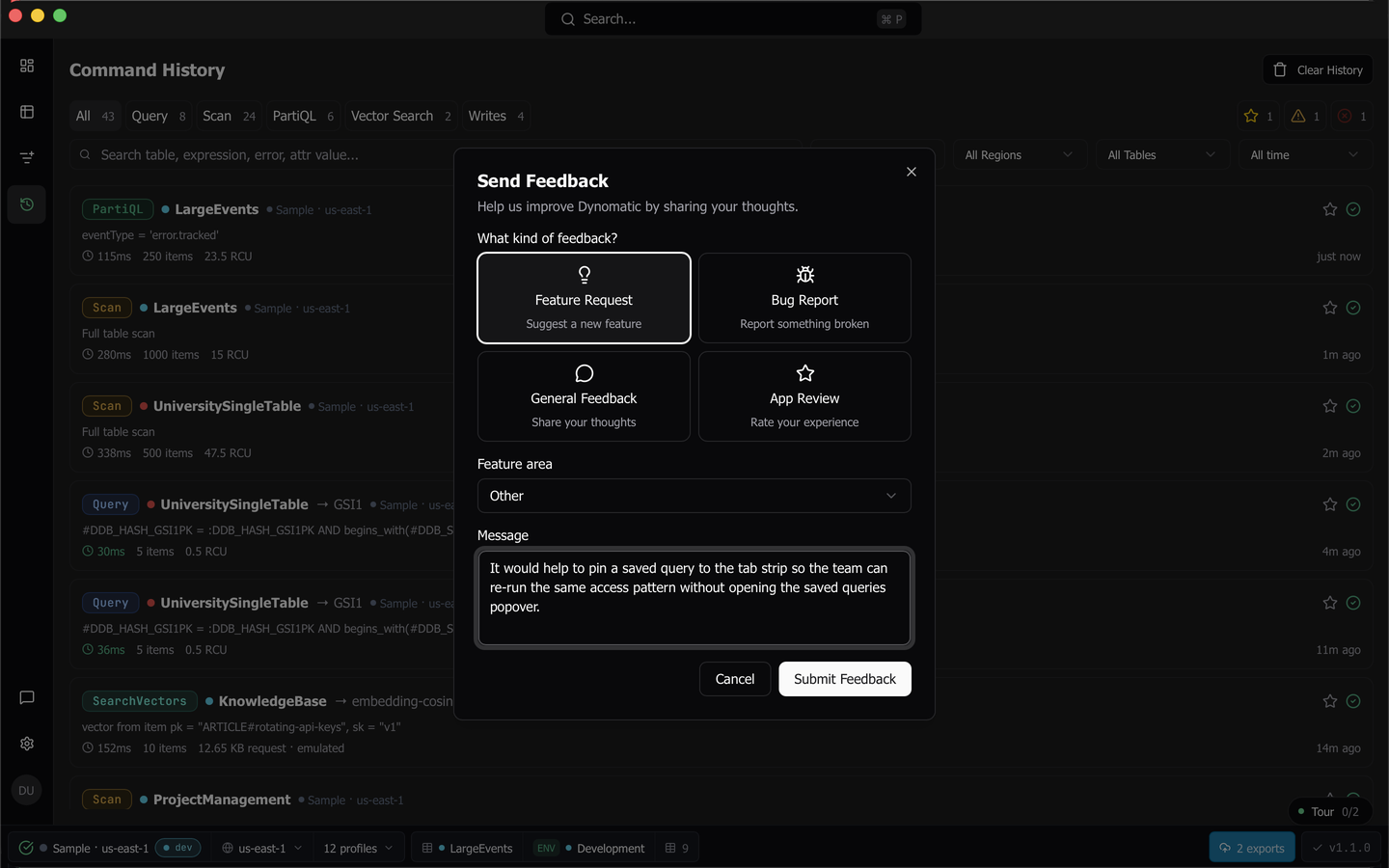Click the 9 tables count in status bar
This screenshot has height=868, width=1389.
pyautogui.click(x=677, y=849)
